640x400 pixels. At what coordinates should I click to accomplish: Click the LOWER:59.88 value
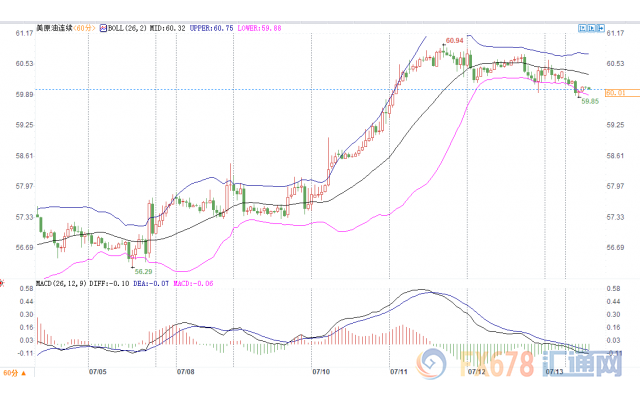260,28
